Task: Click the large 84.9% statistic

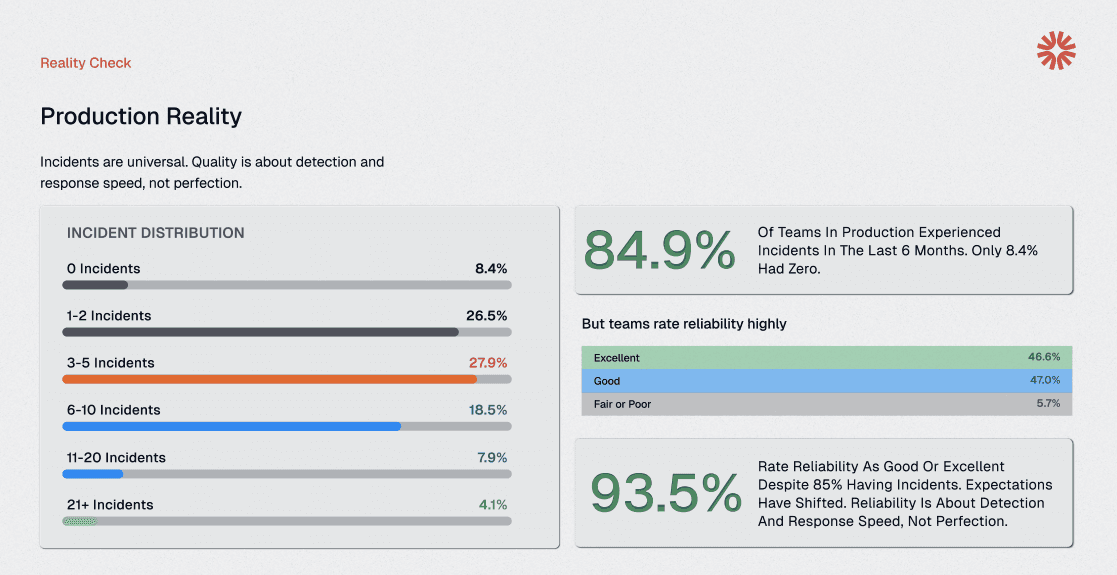Action: (x=660, y=250)
